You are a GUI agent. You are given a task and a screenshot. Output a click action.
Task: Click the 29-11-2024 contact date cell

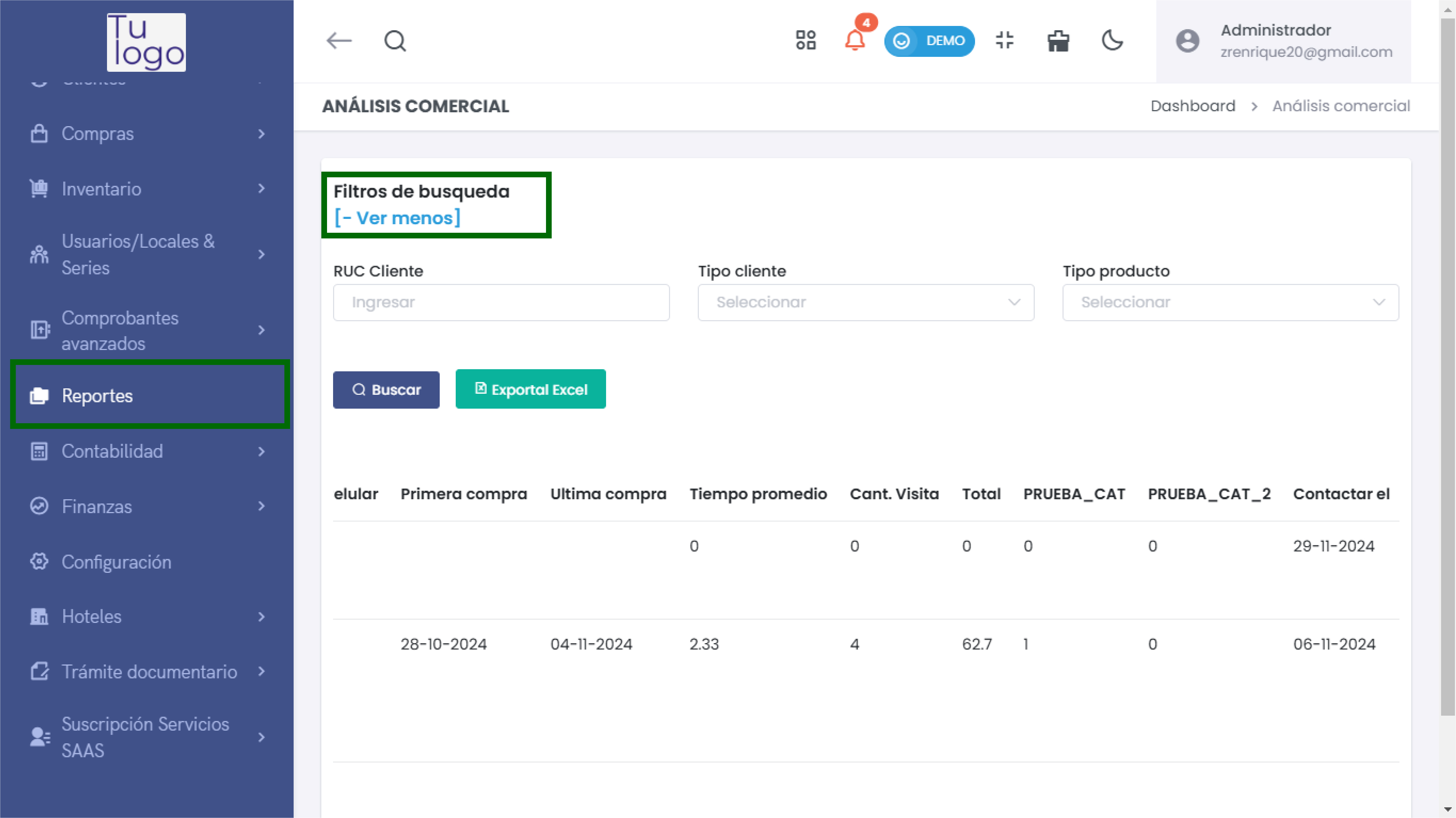(x=1333, y=546)
